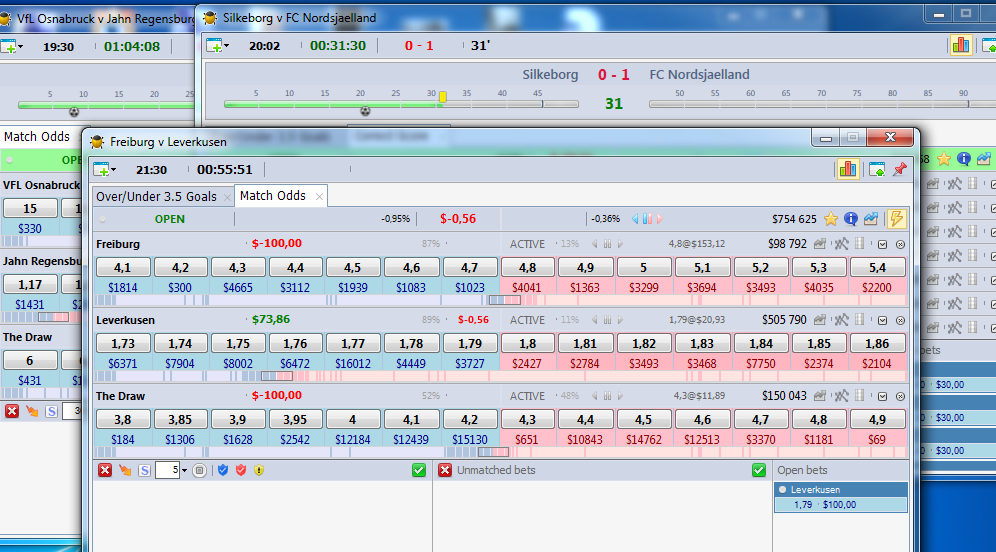Click the yellow star favourite icon

coord(830,219)
